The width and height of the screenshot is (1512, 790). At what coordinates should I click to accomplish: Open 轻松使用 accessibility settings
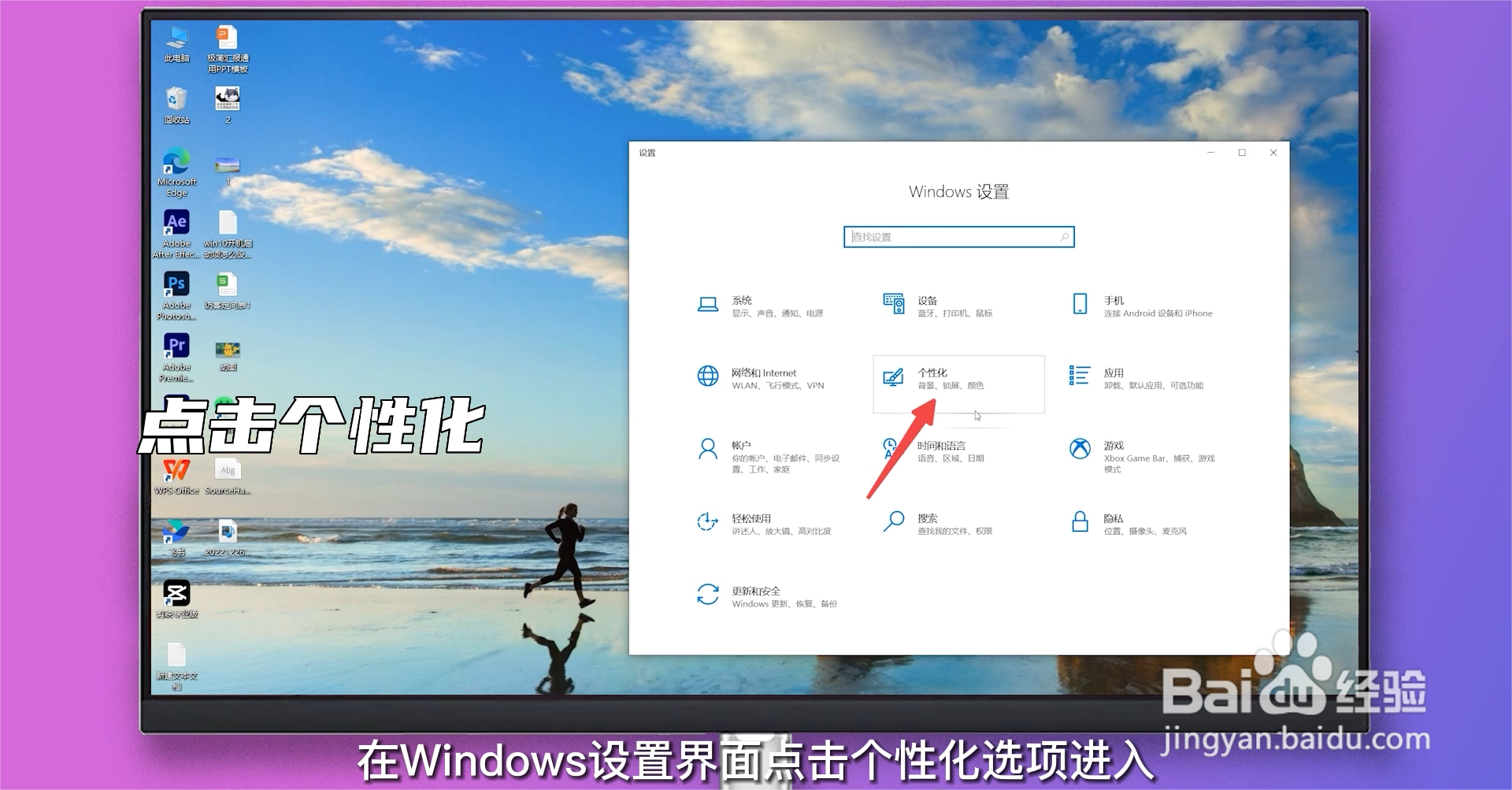tap(764, 524)
